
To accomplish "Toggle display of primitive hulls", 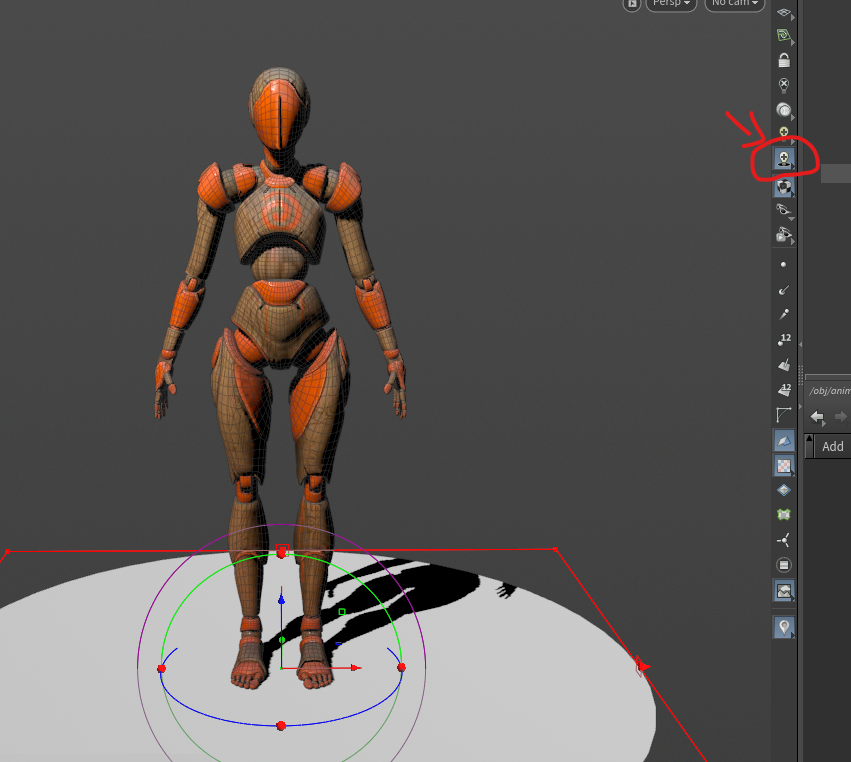I will [784, 415].
